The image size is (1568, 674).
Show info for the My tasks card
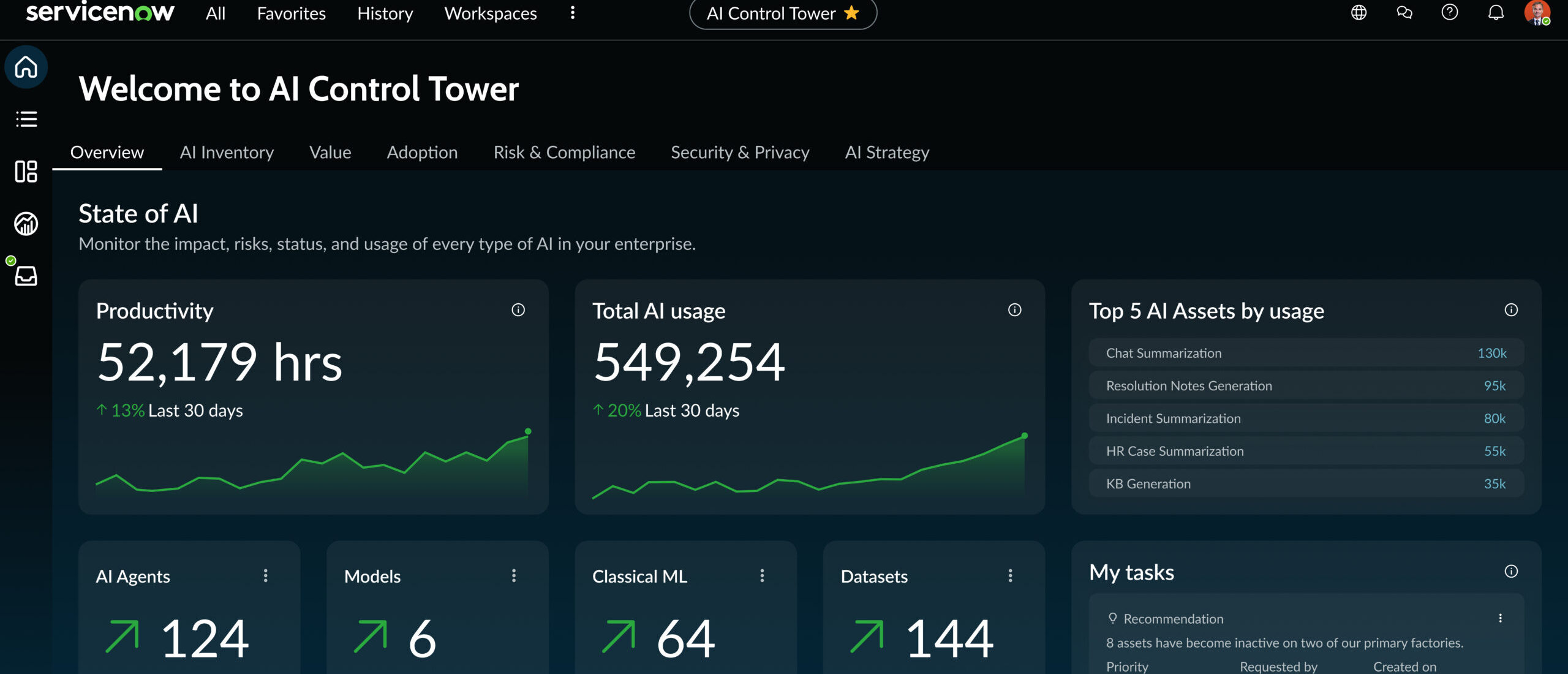pos(1511,572)
